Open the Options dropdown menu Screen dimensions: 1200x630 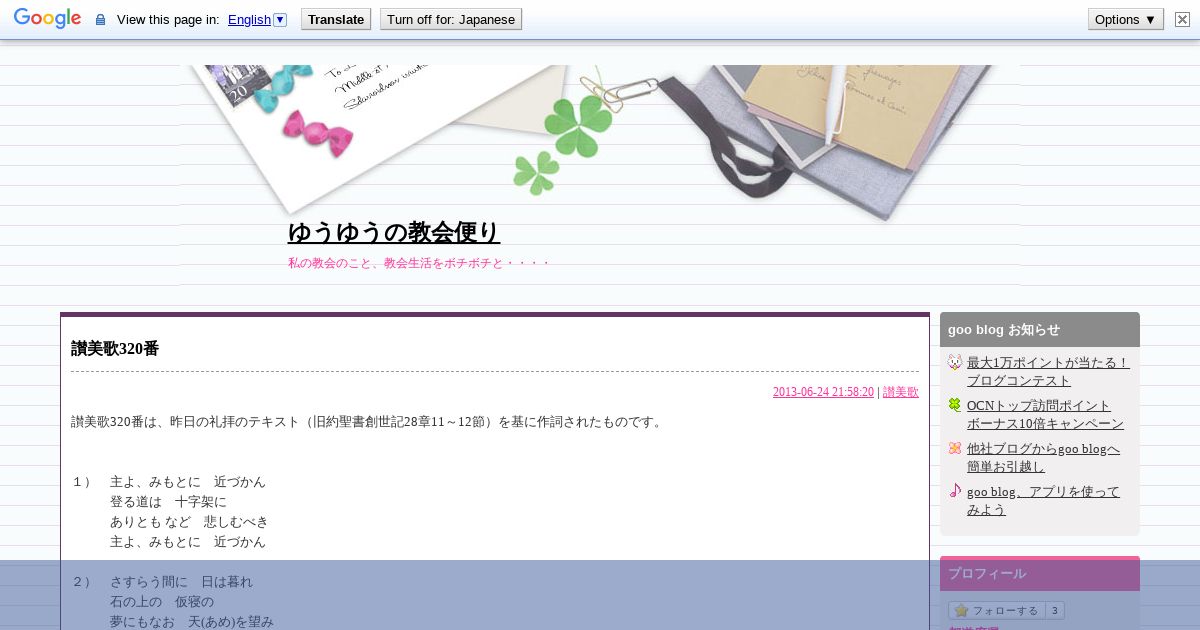pos(1126,19)
